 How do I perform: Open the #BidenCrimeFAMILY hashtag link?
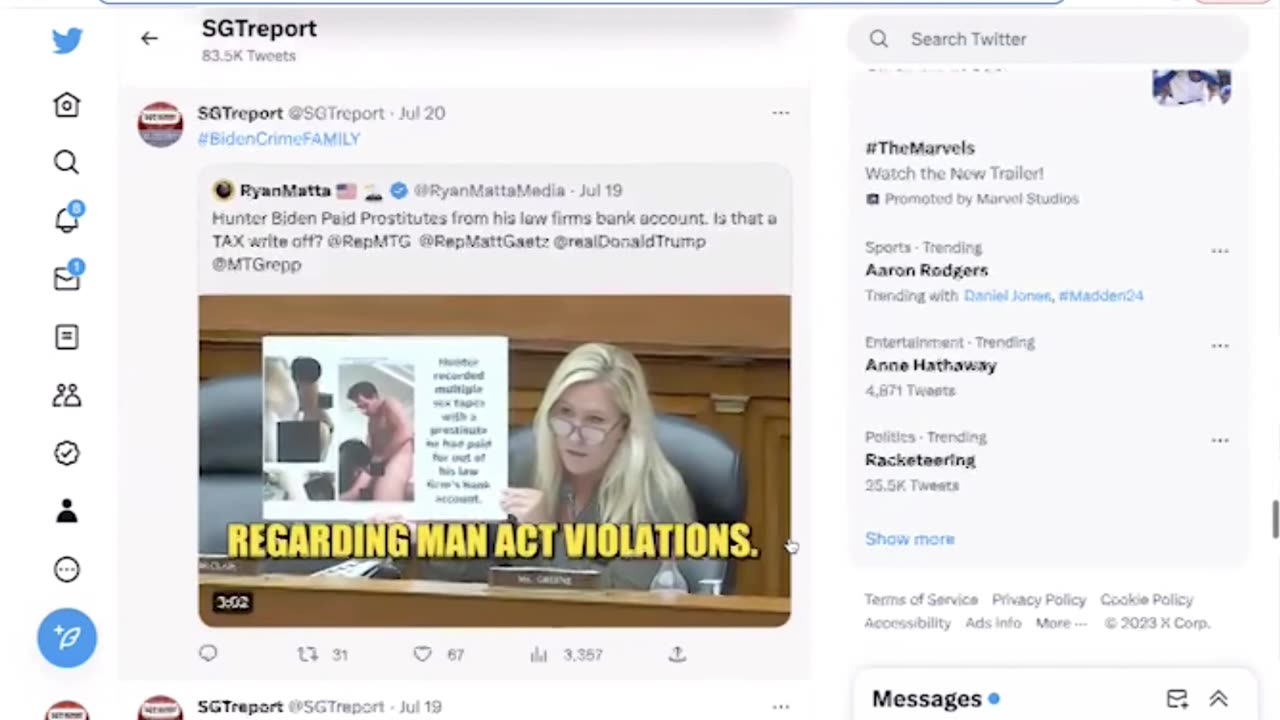point(279,139)
